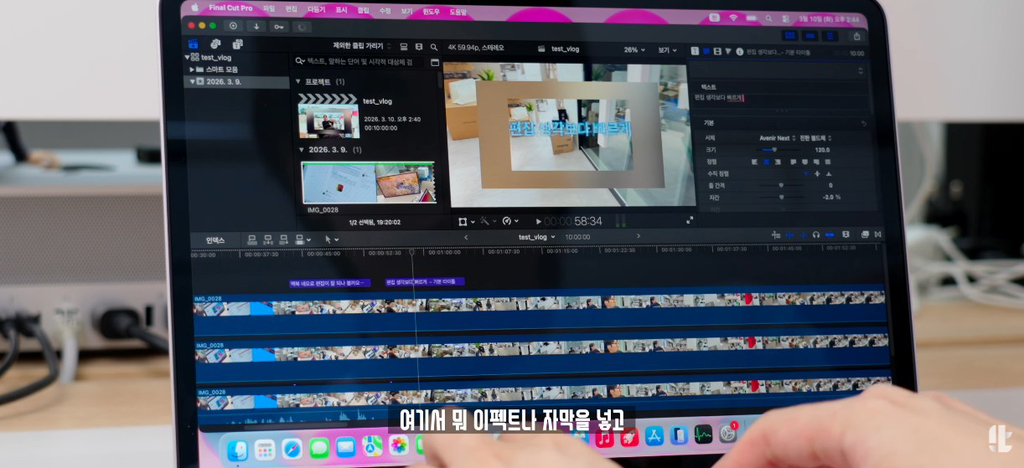Open the 도움말 menu
The height and width of the screenshot is (468, 1024).
point(458,12)
